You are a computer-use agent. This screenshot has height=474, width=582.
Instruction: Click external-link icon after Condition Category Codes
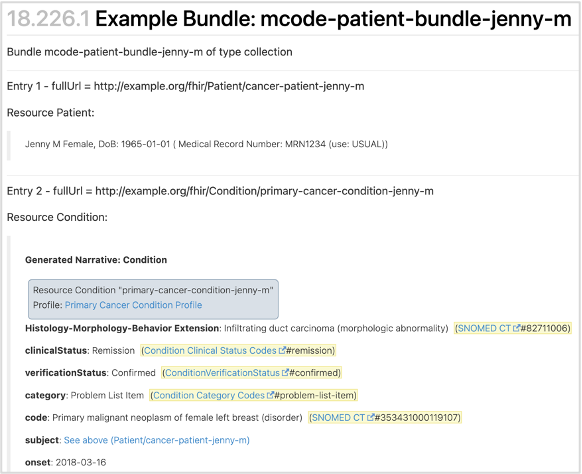click(x=270, y=395)
